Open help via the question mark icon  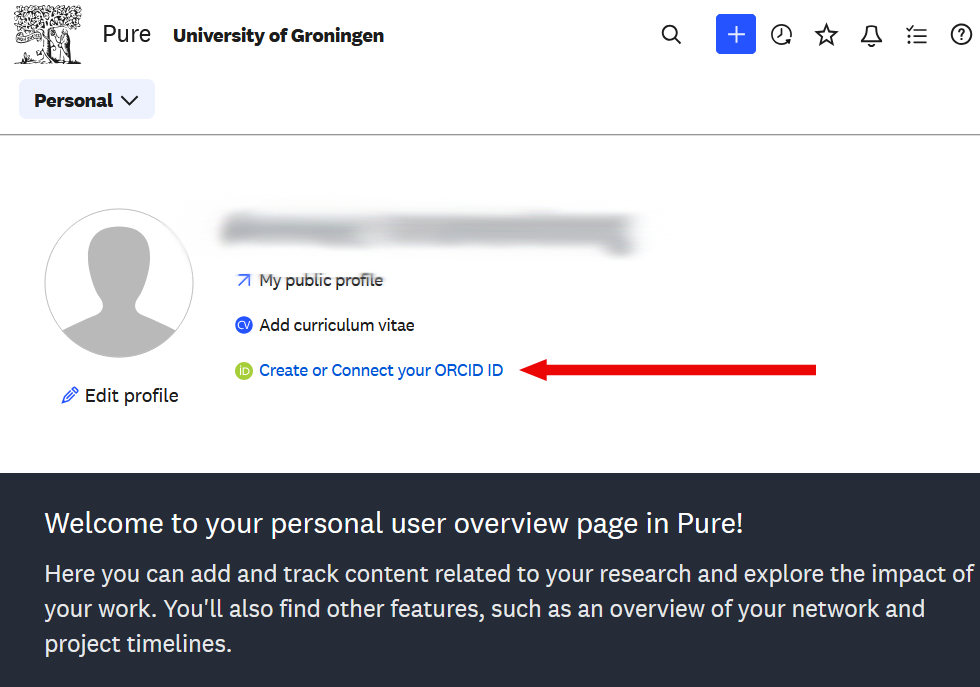pyautogui.click(x=961, y=34)
